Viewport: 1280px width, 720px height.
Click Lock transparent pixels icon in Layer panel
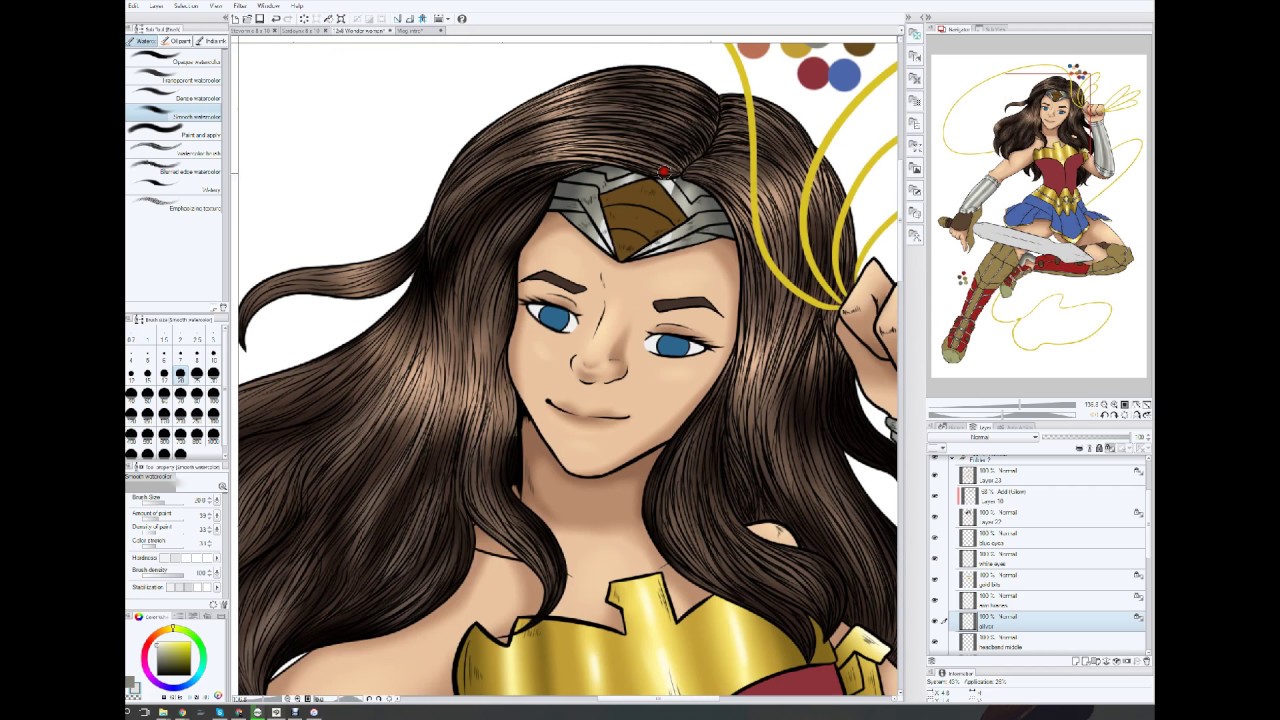click(1110, 448)
